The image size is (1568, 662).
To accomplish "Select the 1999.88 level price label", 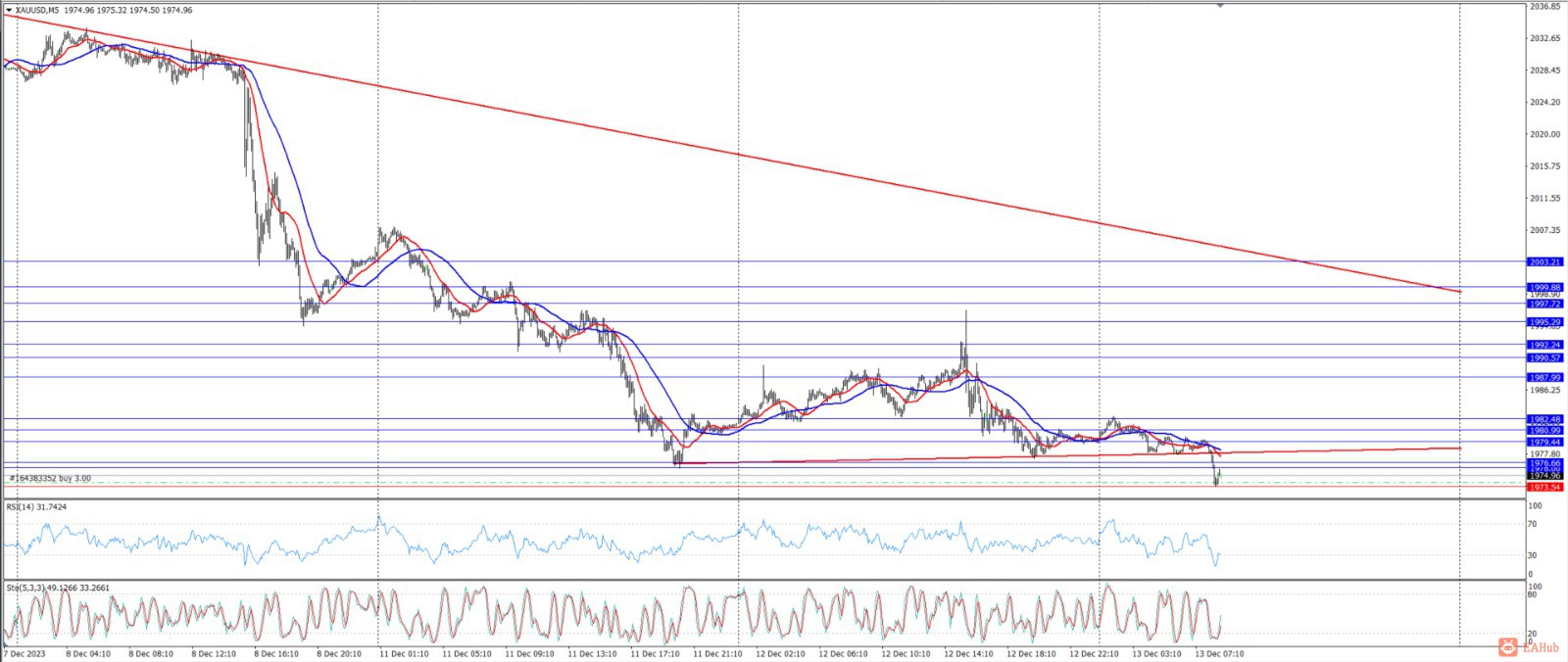I will [1545, 287].
